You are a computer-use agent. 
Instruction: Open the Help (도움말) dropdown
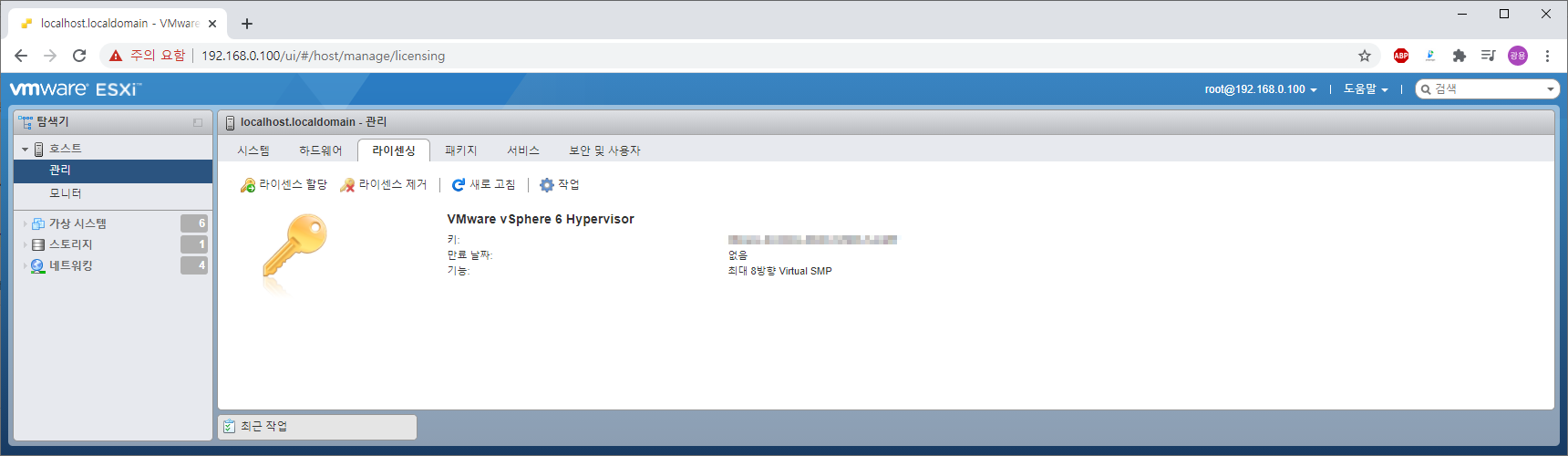click(x=1366, y=89)
